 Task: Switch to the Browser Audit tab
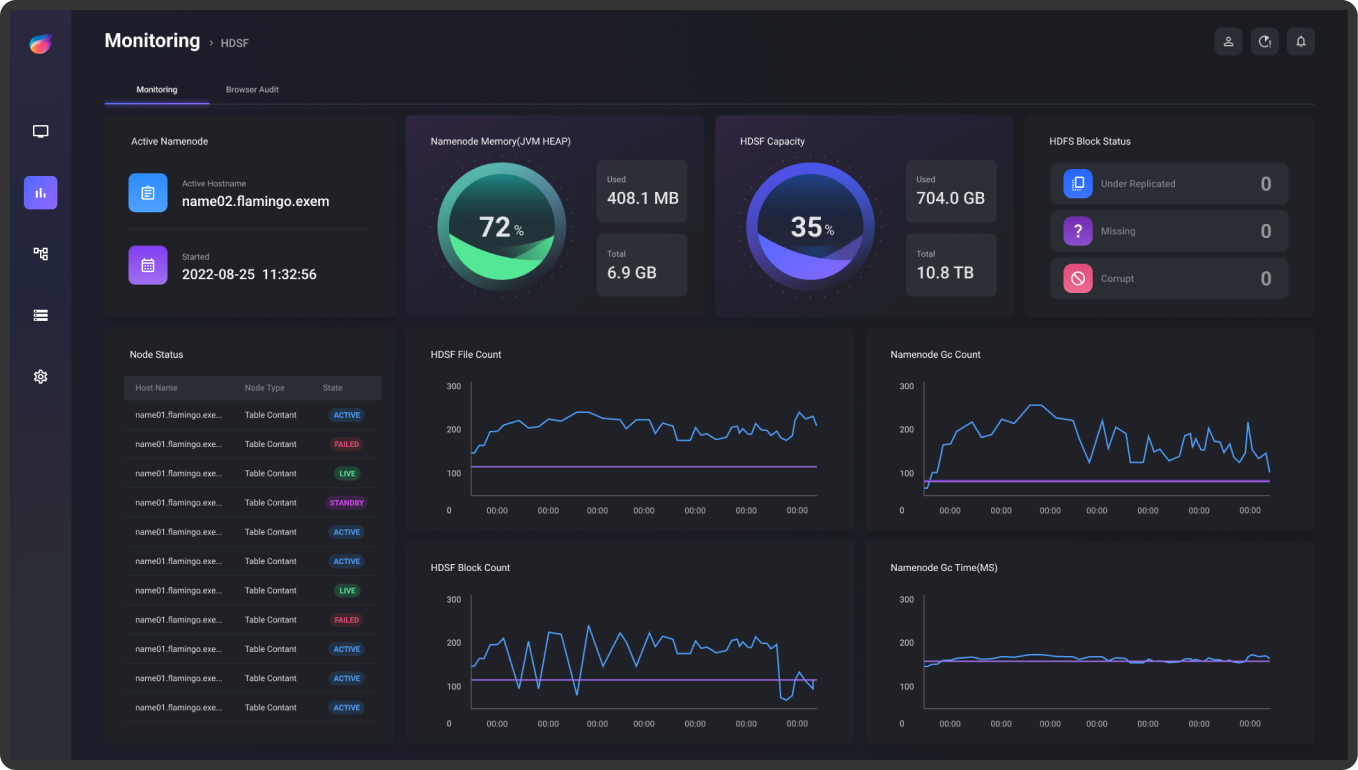tap(252, 90)
